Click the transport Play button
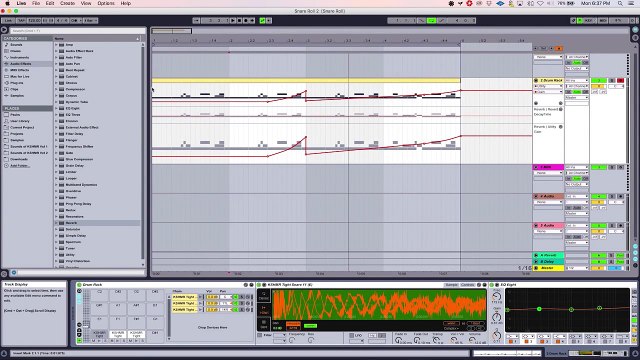 (x=233, y=20)
